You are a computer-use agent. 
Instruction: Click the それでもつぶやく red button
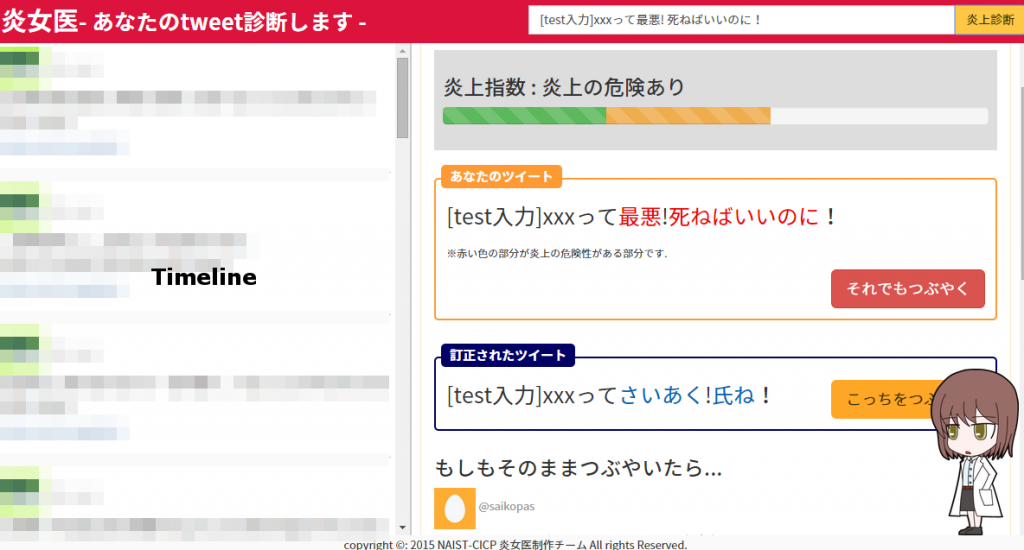point(908,289)
